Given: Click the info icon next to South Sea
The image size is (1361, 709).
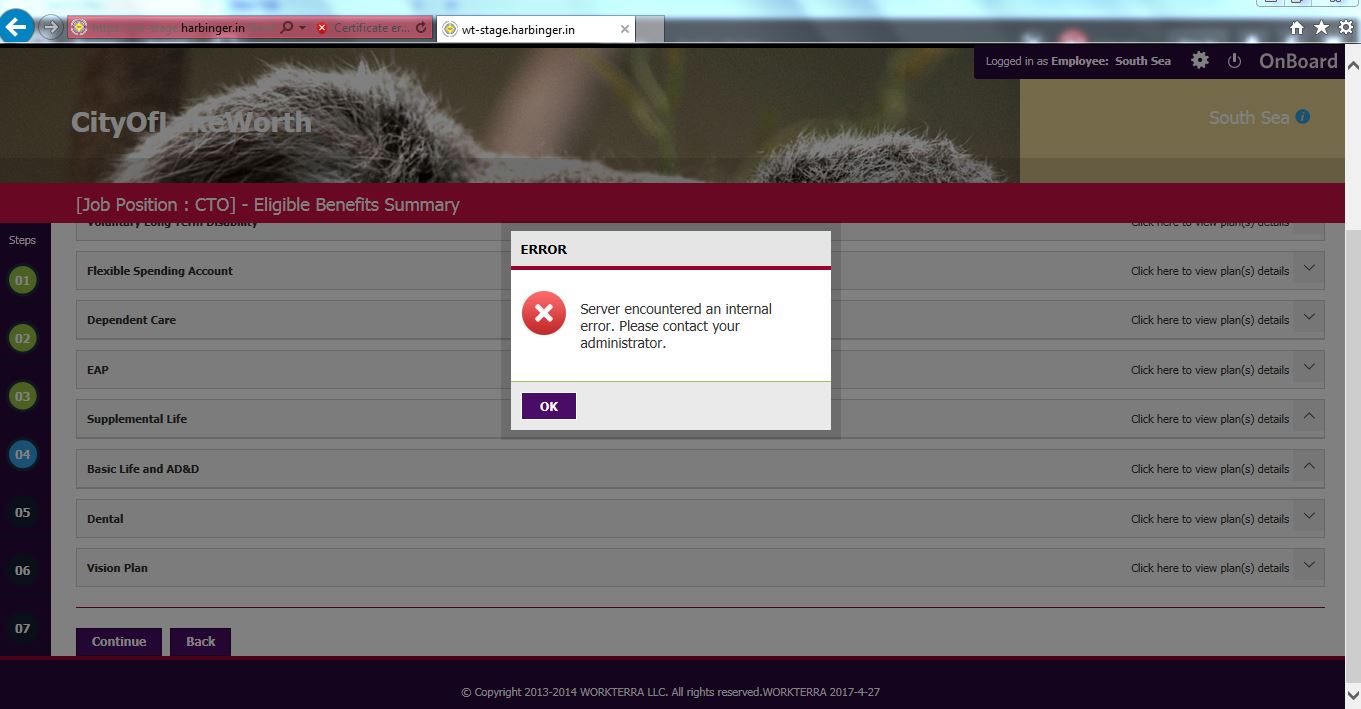Looking at the screenshot, I should (1302, 117).
